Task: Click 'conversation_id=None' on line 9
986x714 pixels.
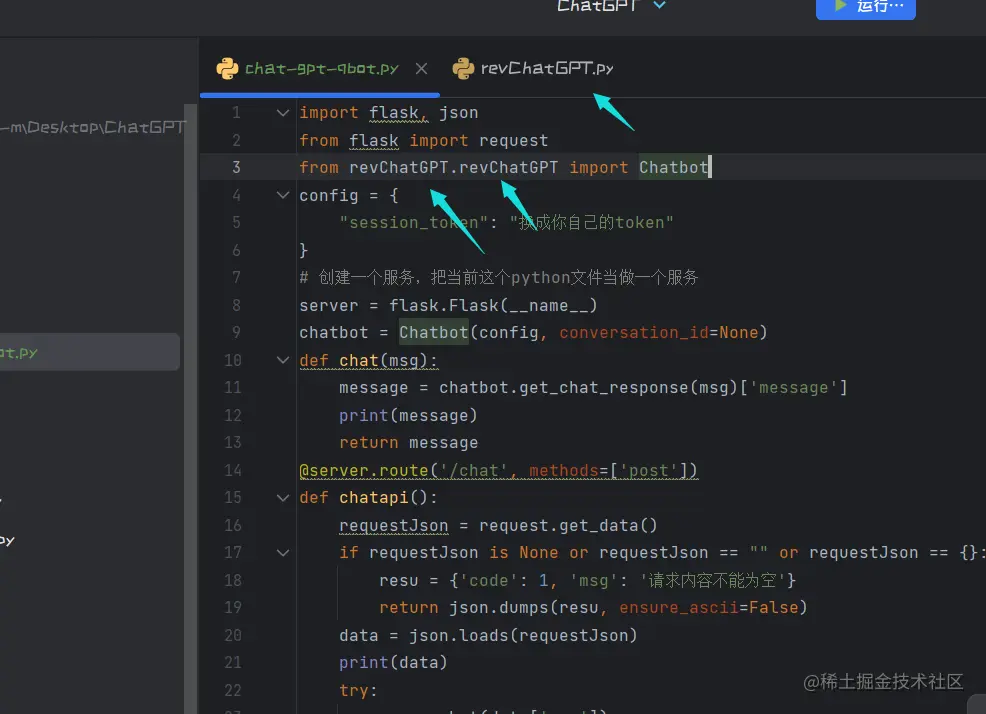Action: pos(658,332)
